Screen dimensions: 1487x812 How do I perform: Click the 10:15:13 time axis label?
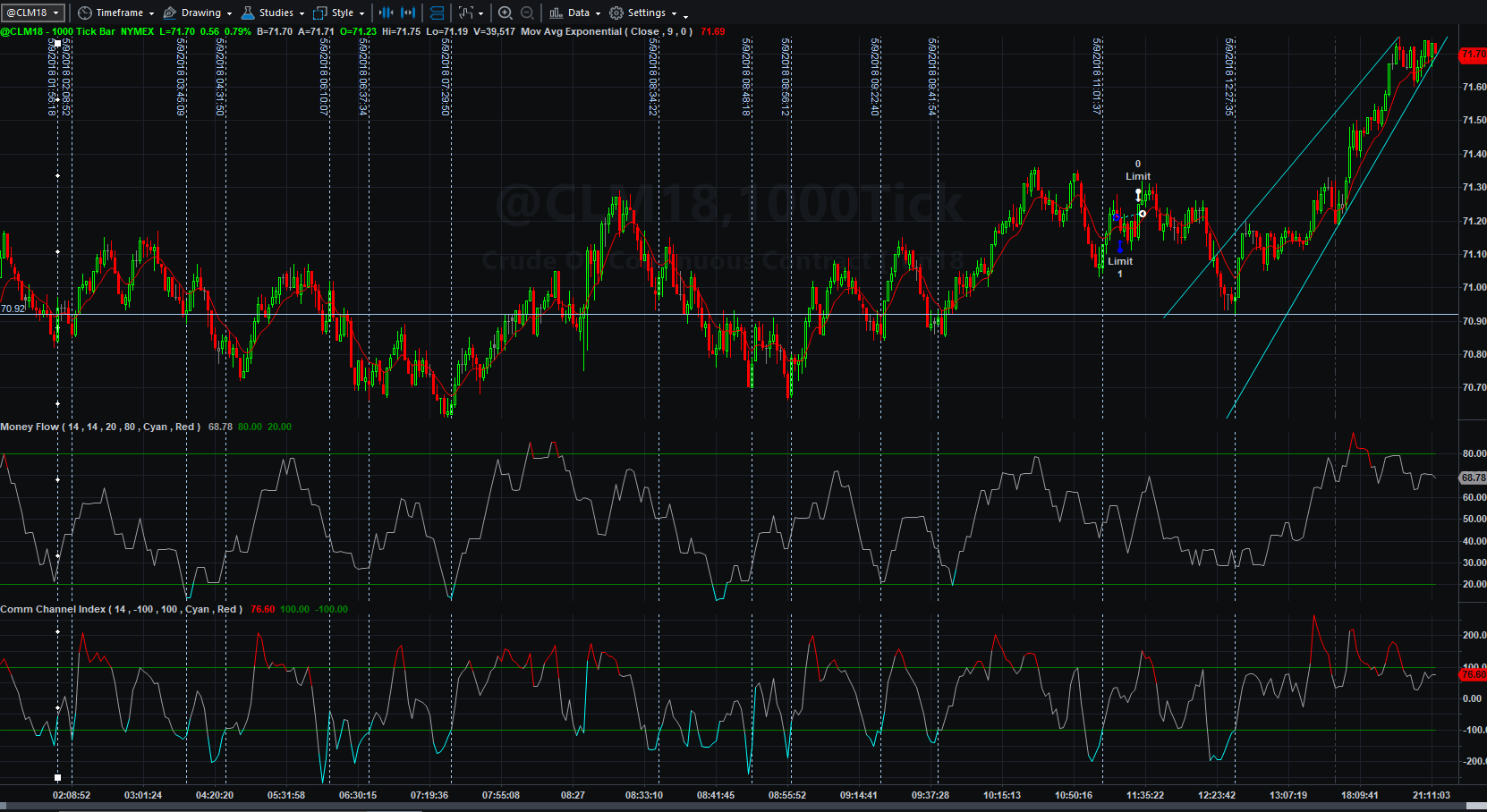(x=1002, y=795)
